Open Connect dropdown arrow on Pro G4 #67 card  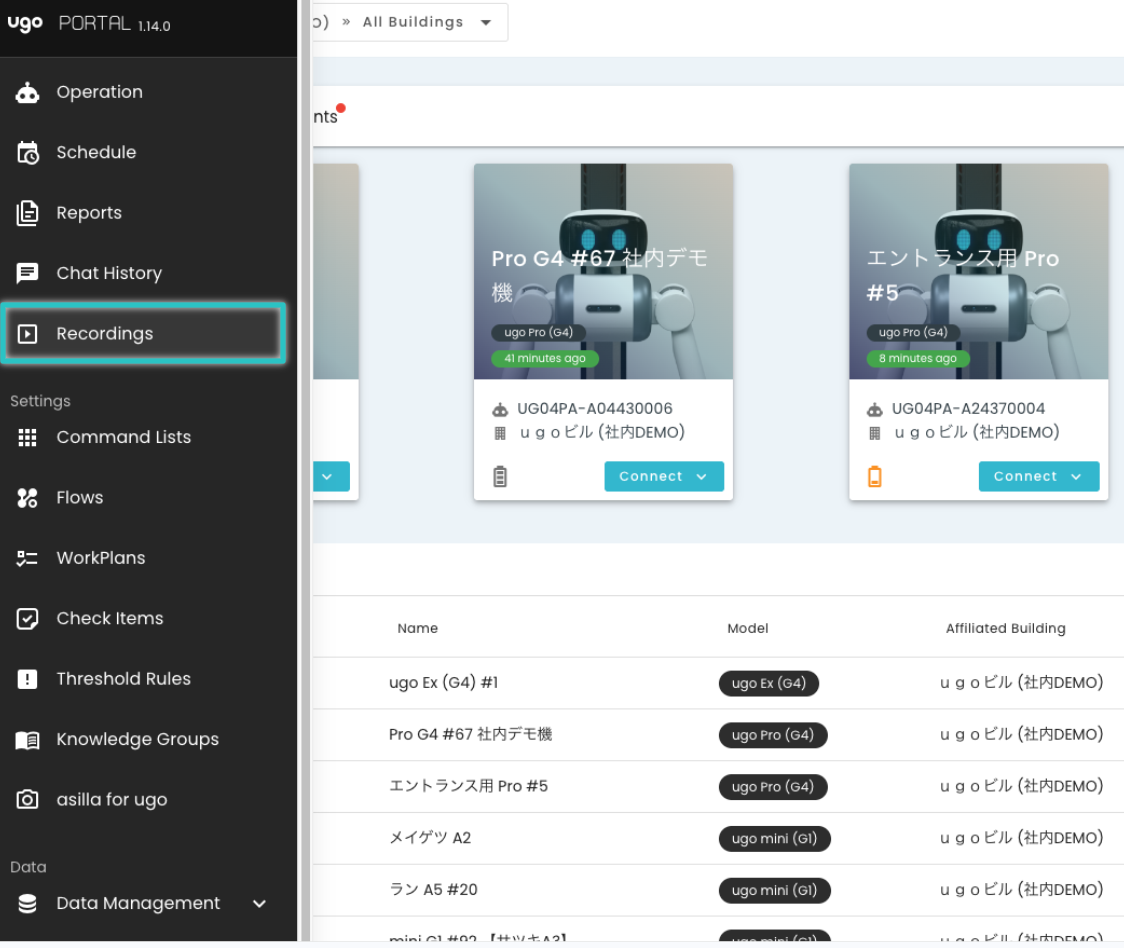pos(702,477)
